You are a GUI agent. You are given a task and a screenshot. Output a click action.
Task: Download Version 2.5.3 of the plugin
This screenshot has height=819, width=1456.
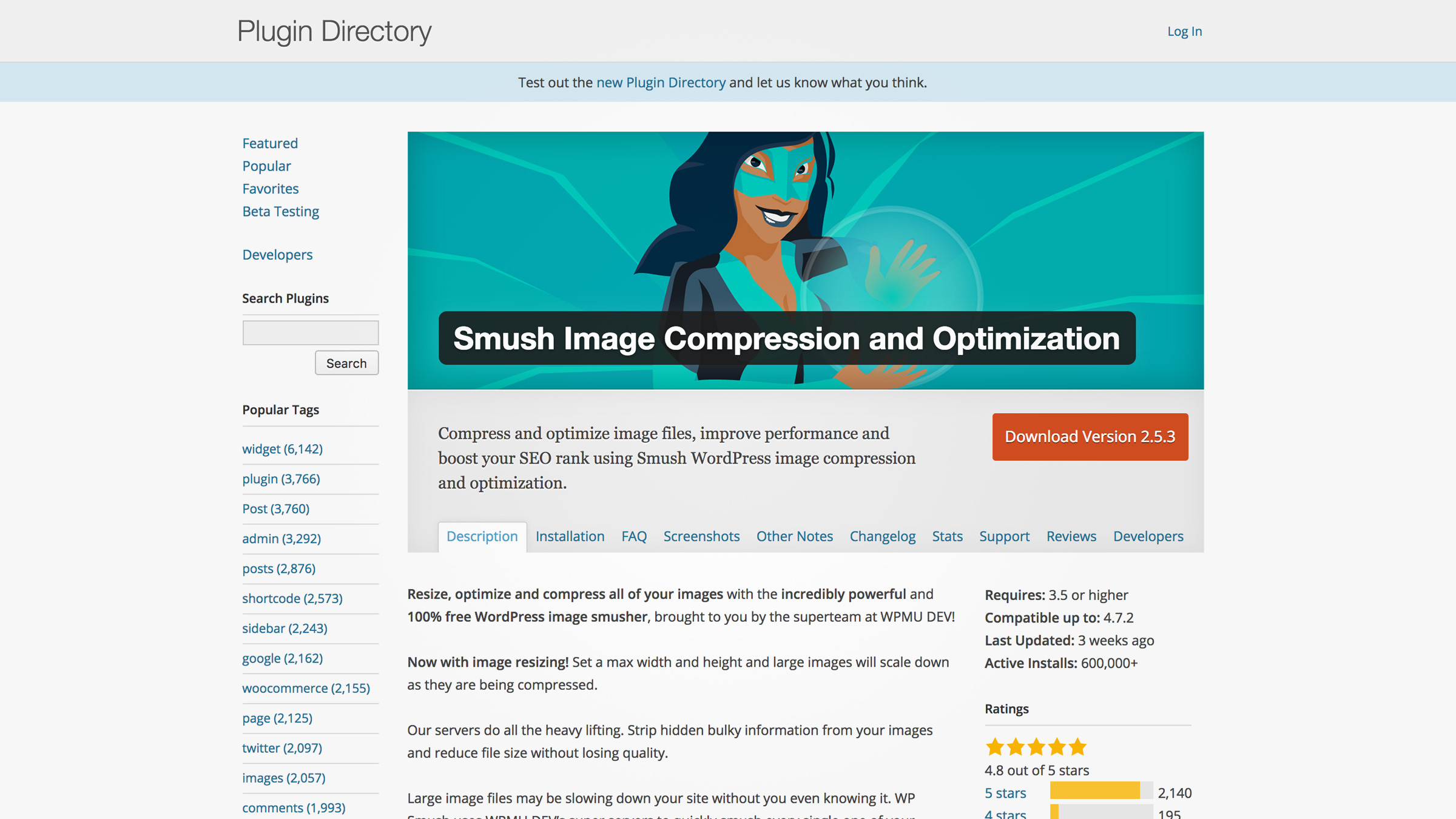(1090, 437)
